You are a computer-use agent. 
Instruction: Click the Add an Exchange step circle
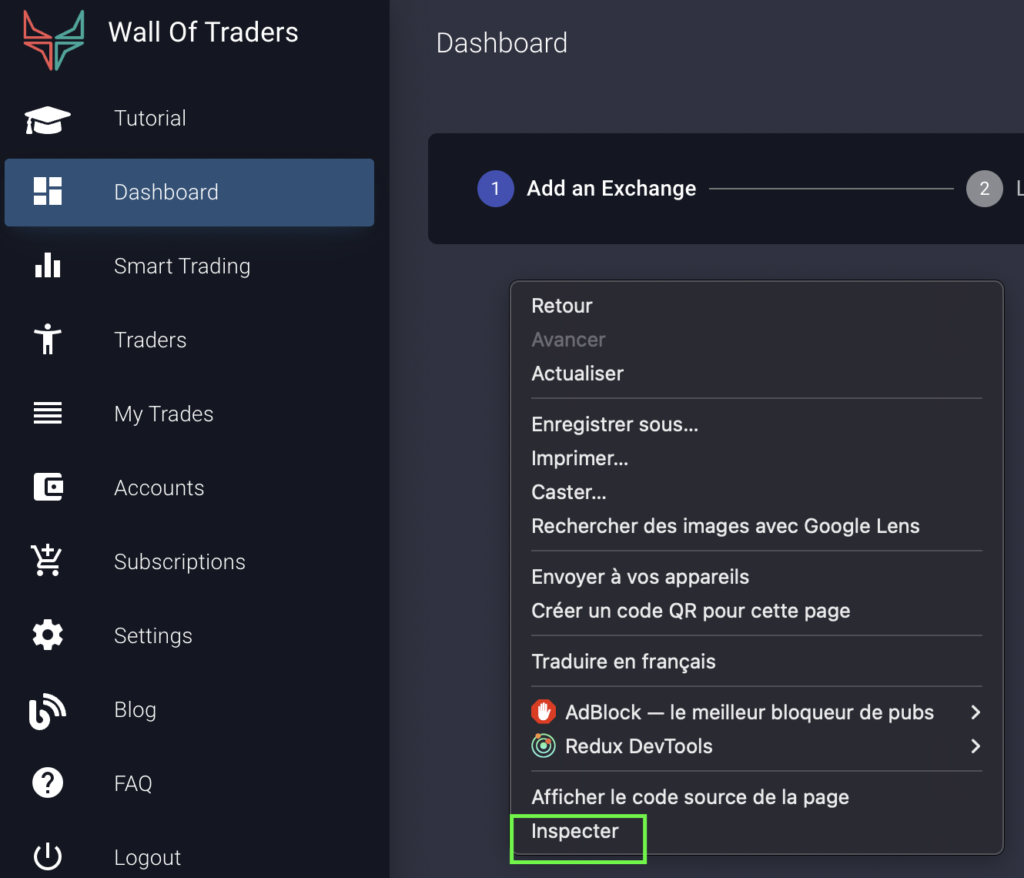point(495,188)
